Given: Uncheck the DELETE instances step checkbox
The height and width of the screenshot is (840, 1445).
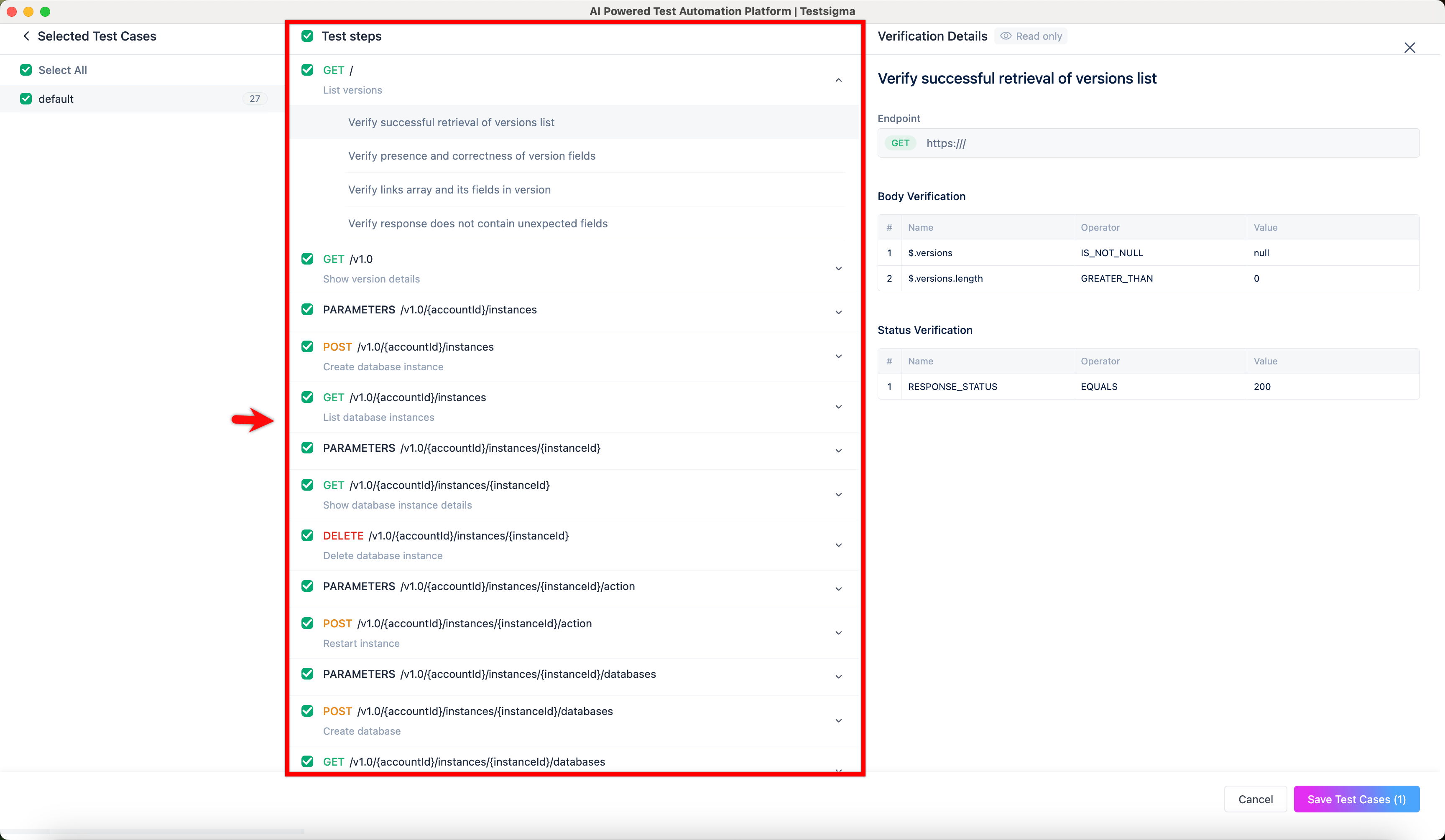Looking at the screenshot, I should point(307,536).
